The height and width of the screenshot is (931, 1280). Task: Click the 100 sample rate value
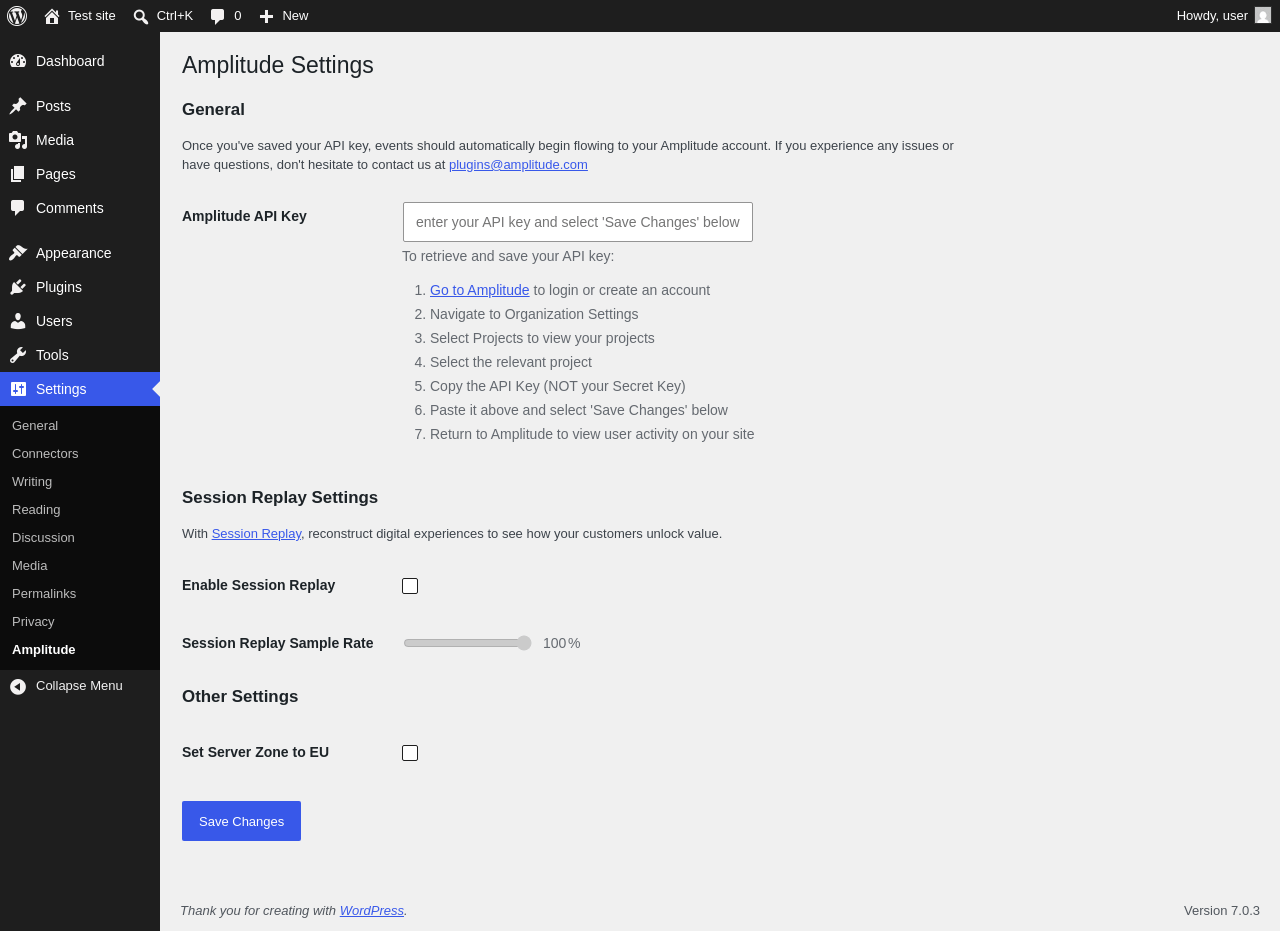tap(554, 643)
